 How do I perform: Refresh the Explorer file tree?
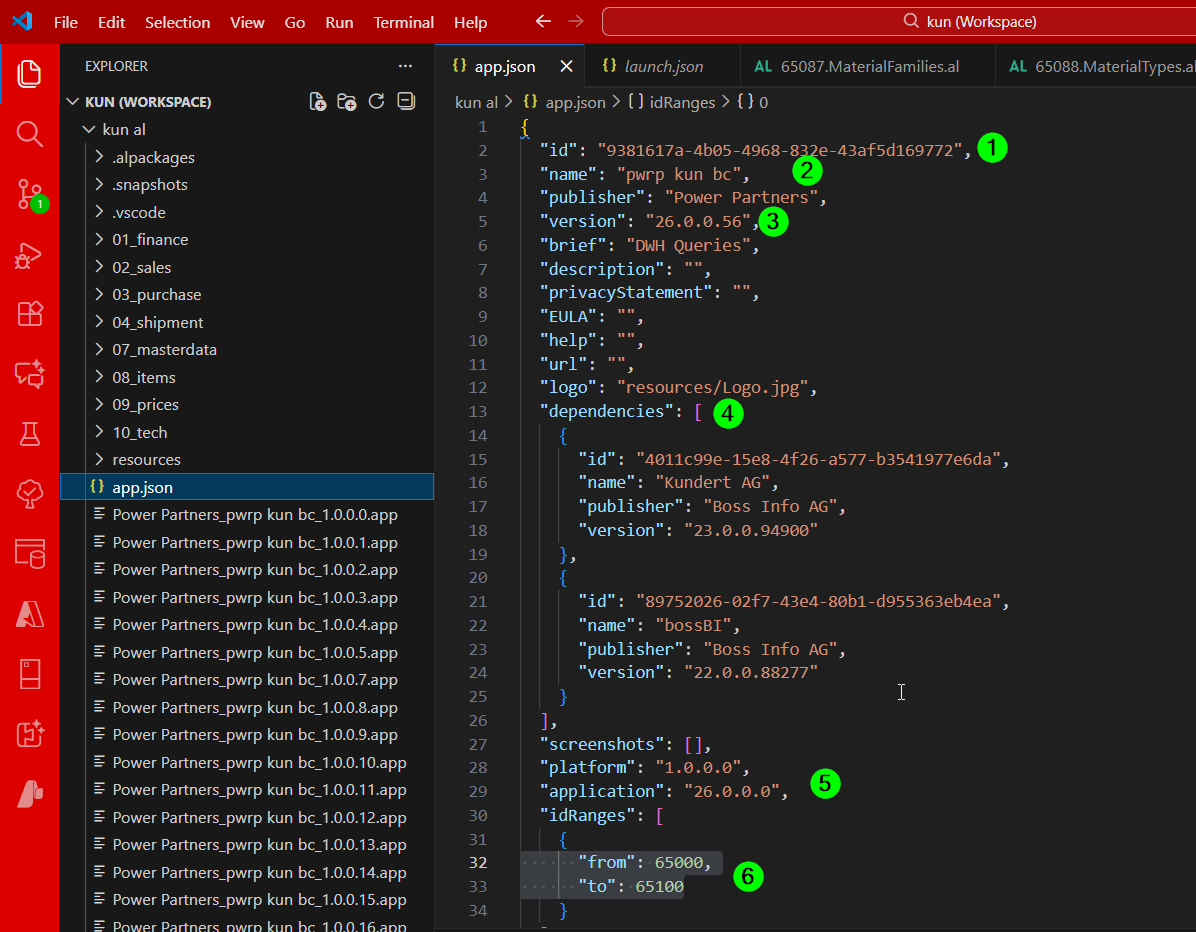[x=376, y=101]
